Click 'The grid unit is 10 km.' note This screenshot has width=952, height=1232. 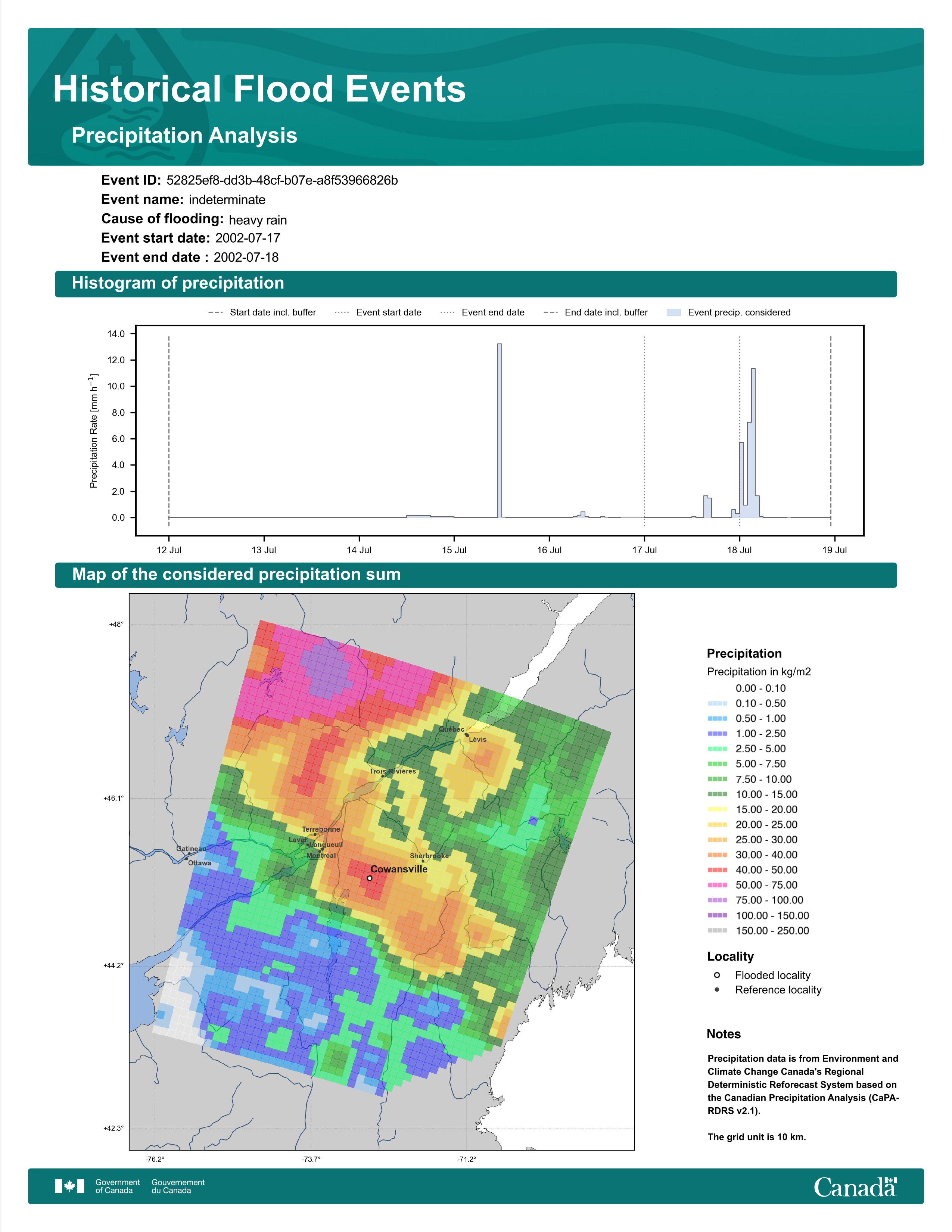(757, 1137)
